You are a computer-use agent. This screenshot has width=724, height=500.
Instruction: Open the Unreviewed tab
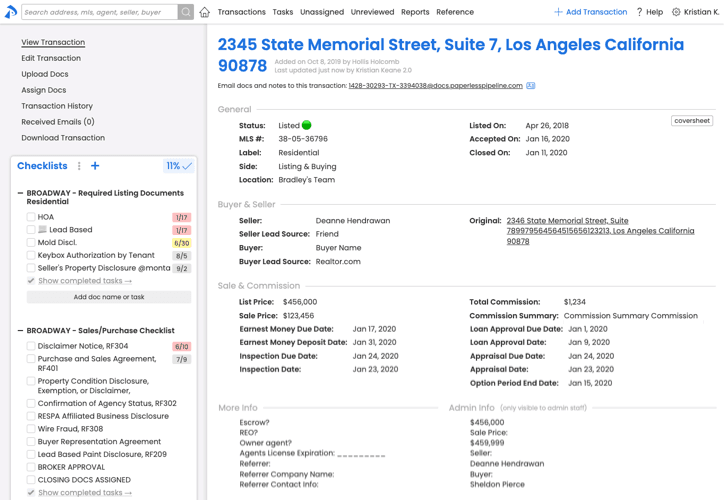(372, 12)
